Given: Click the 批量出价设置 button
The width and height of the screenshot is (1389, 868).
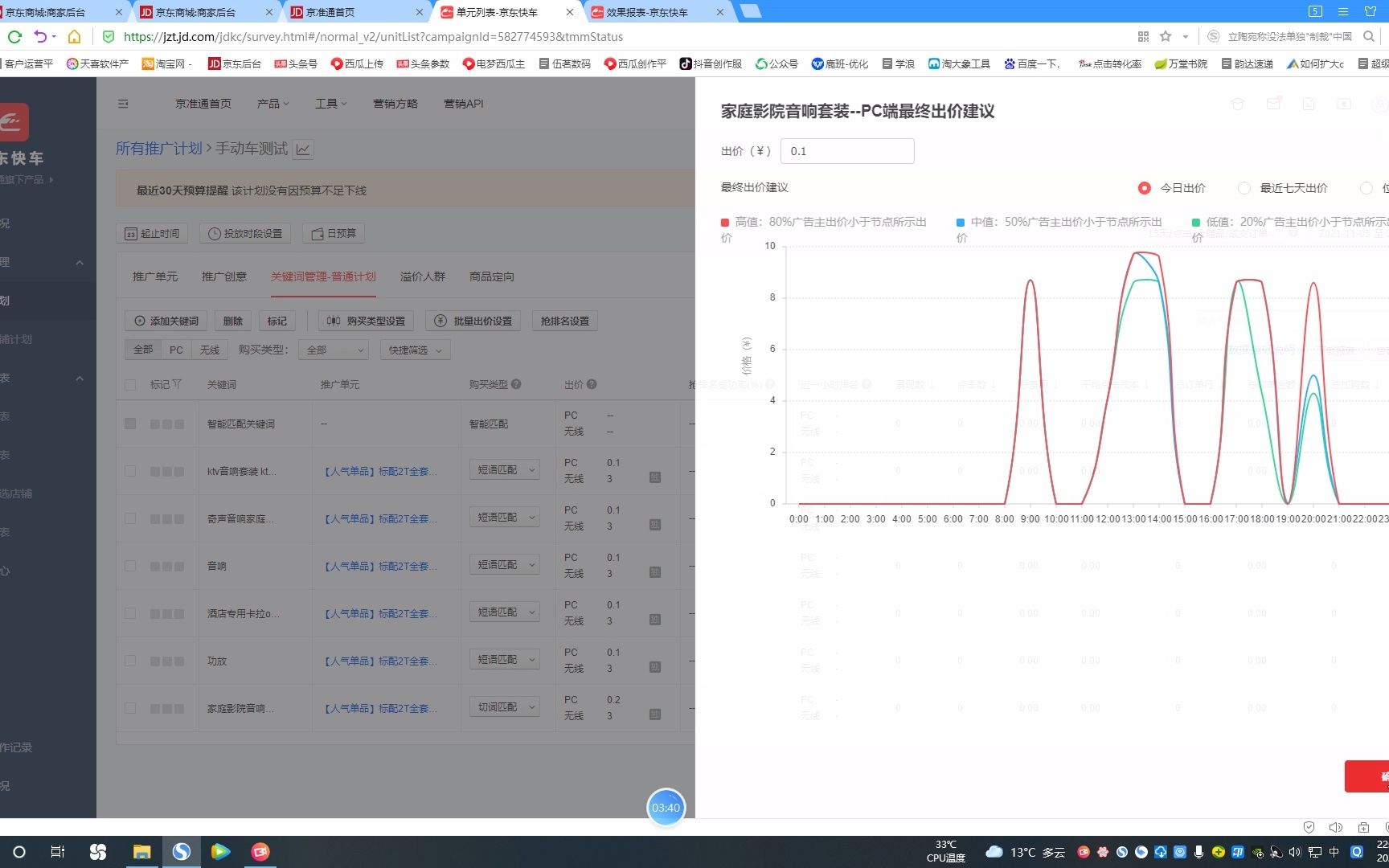Looking at the screenshot, I should pos(473,321).
